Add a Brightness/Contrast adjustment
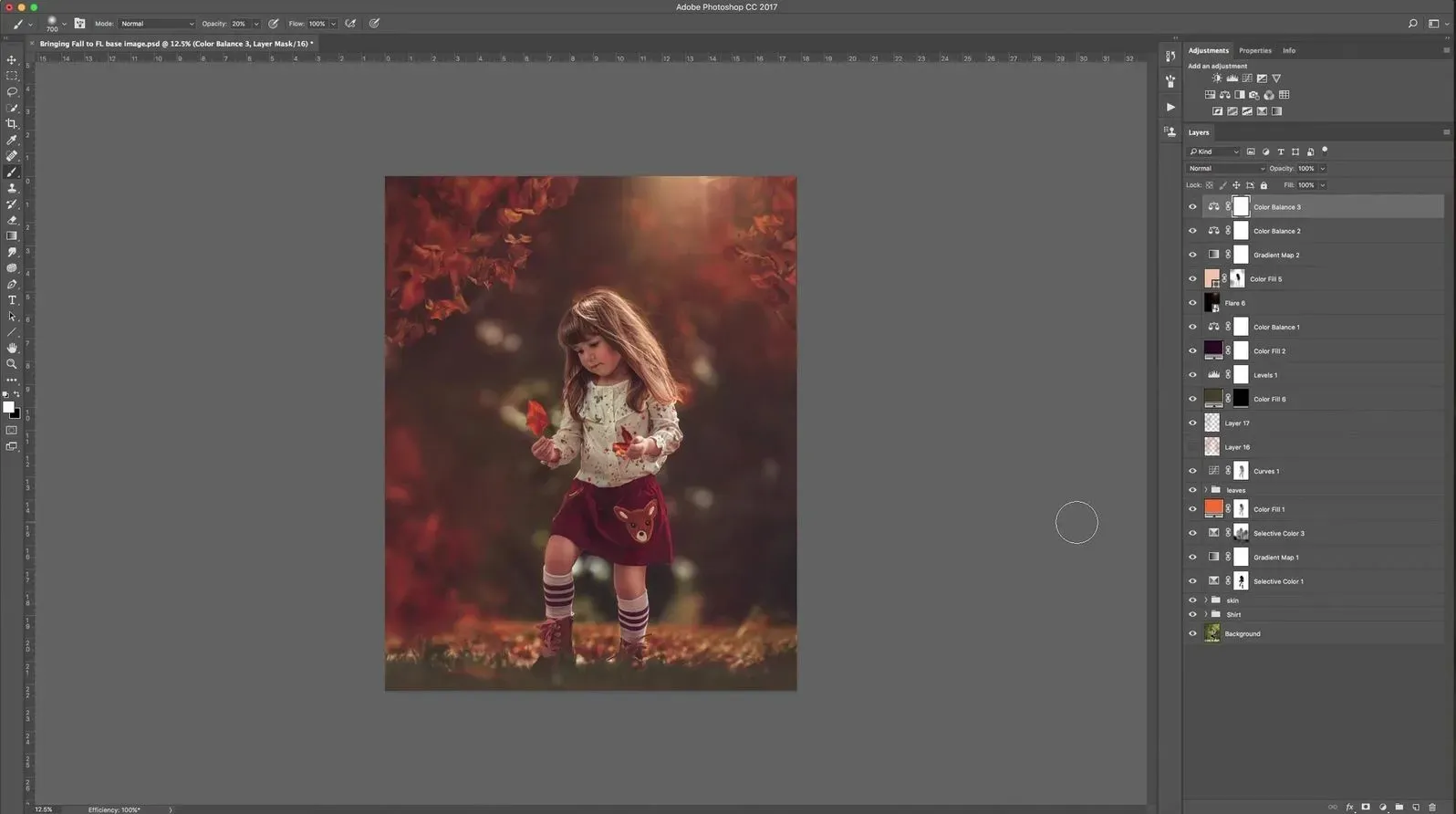 click(x=1217, y=78)
